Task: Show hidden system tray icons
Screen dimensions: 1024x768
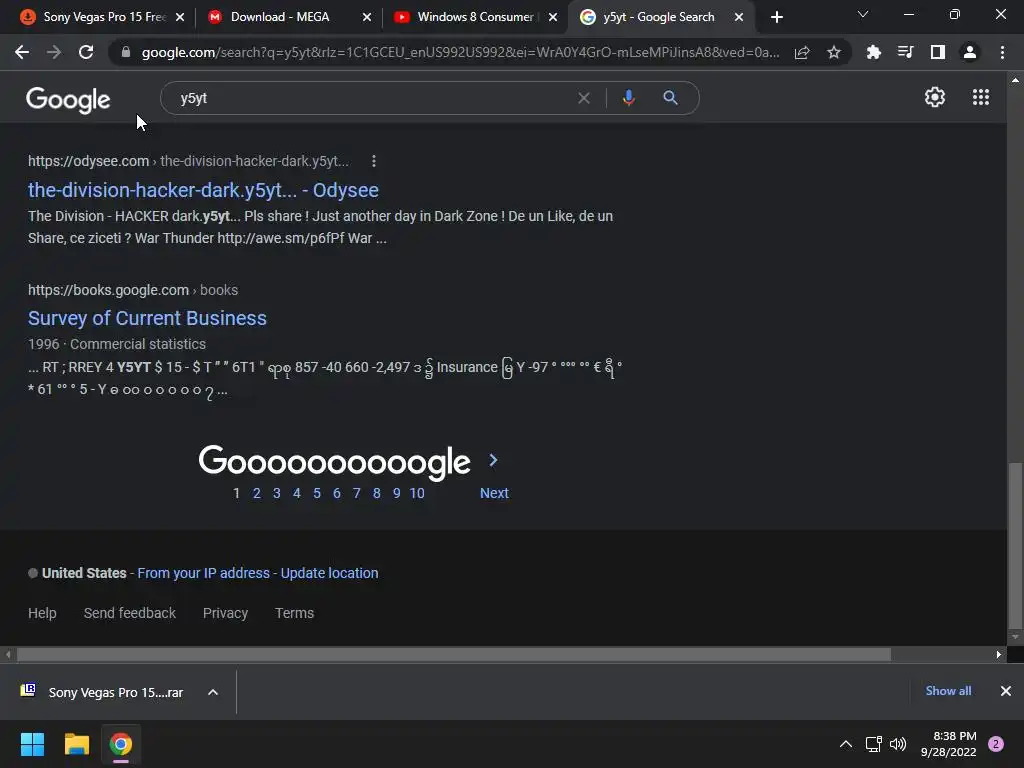Action: [x=846, y=744]
